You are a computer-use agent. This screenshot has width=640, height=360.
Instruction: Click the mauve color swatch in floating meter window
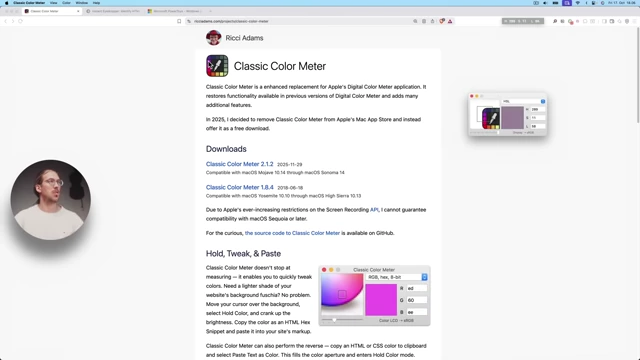point(513,118)
